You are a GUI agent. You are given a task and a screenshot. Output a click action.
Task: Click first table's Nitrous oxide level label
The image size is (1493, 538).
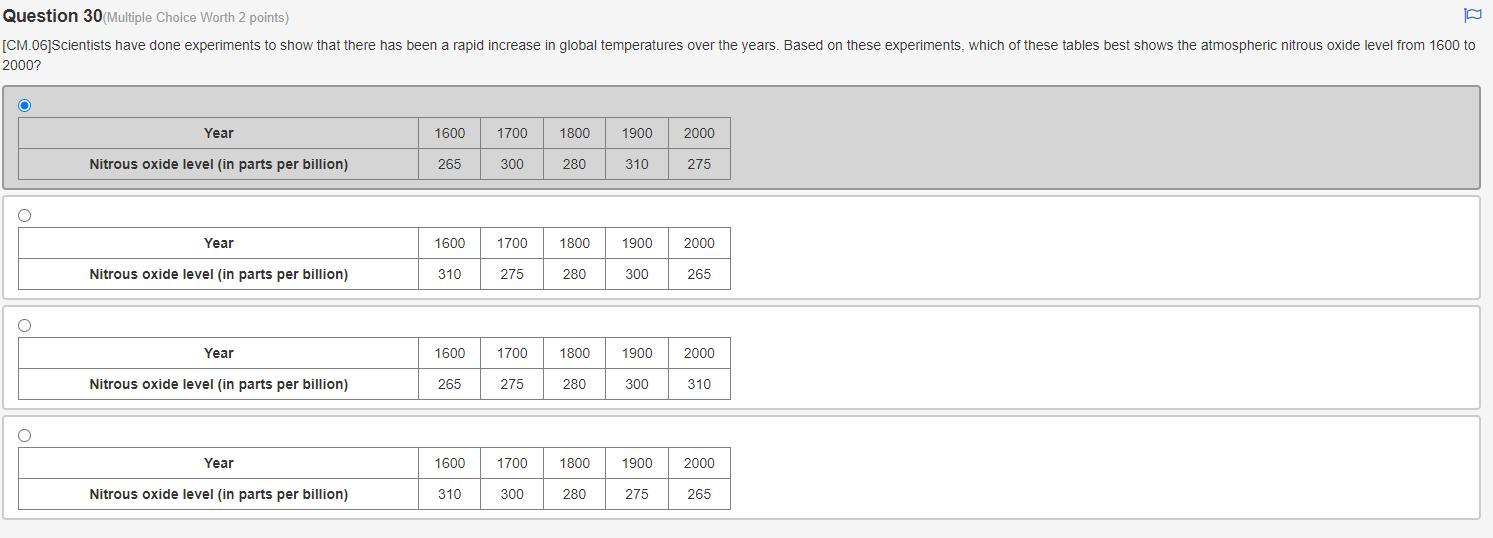click(219, 164)
